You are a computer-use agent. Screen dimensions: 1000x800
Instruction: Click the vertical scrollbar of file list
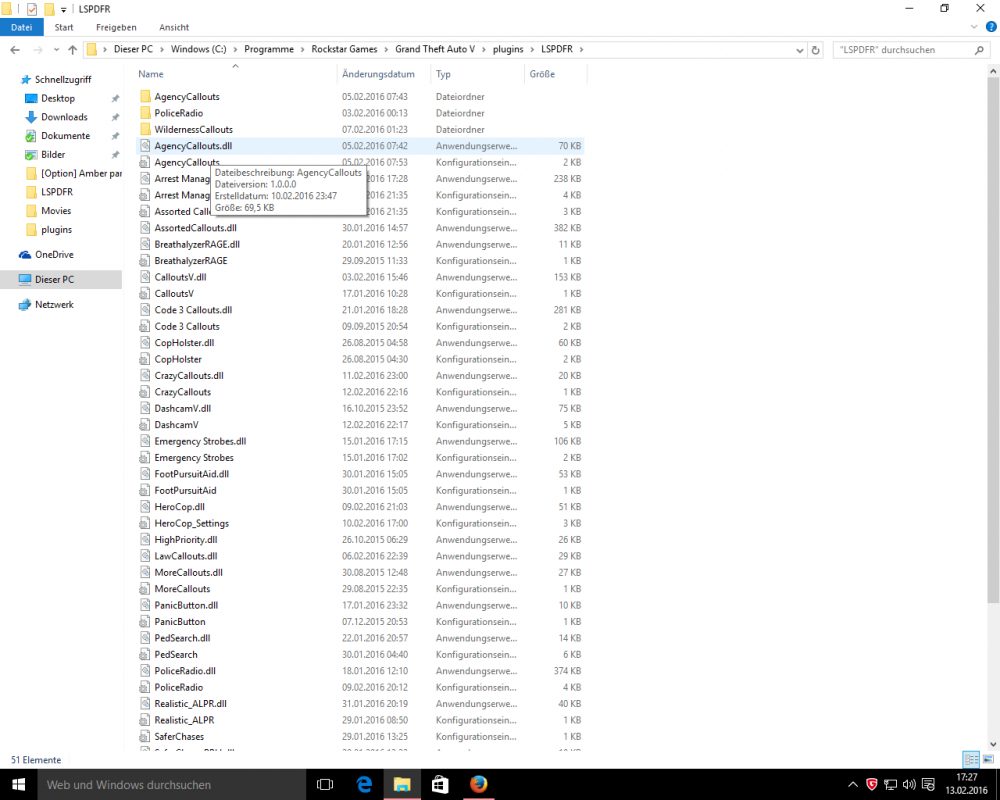pyautogui.click(x=993, y=341)
